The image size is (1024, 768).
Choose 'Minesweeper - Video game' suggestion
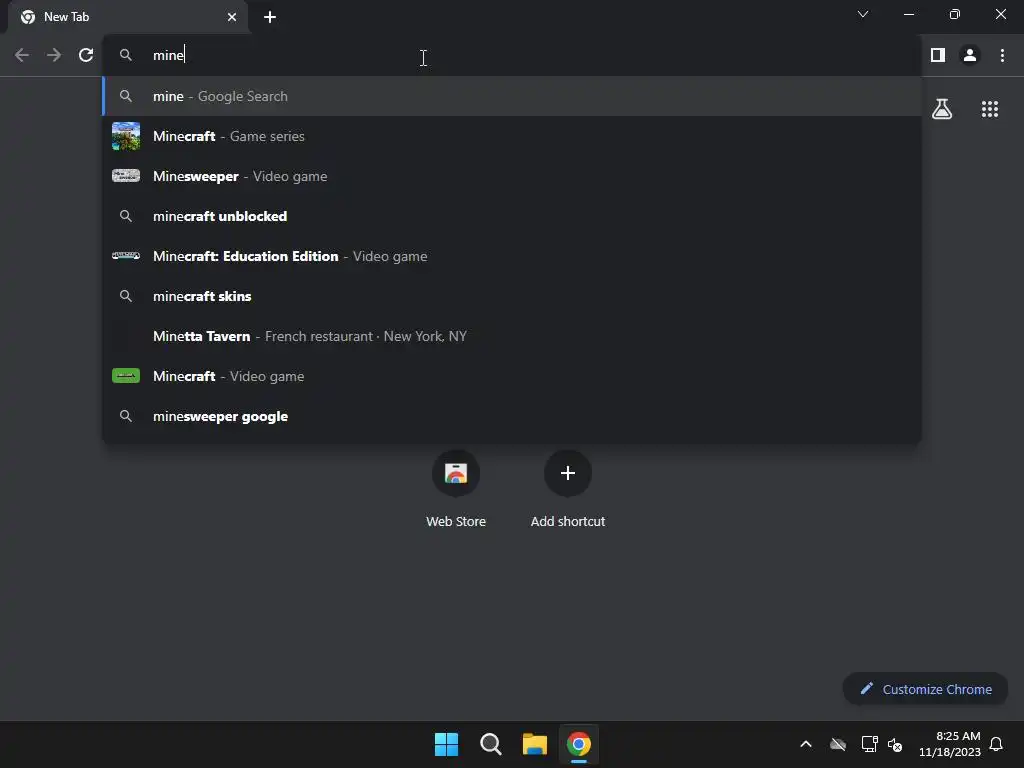pos(511,176)
